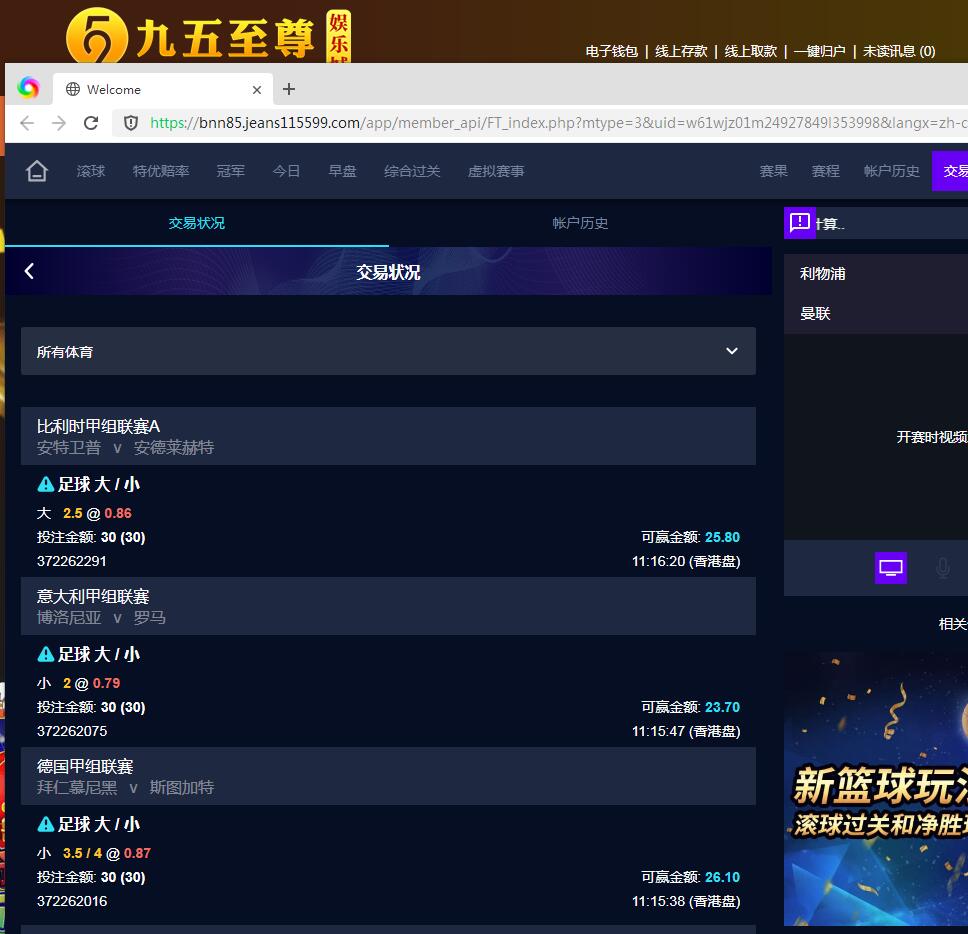This screenshot has width=968, height=934.
Task: Click the 意大利甲组联赛 match header
Action: [x=388, y=606]
